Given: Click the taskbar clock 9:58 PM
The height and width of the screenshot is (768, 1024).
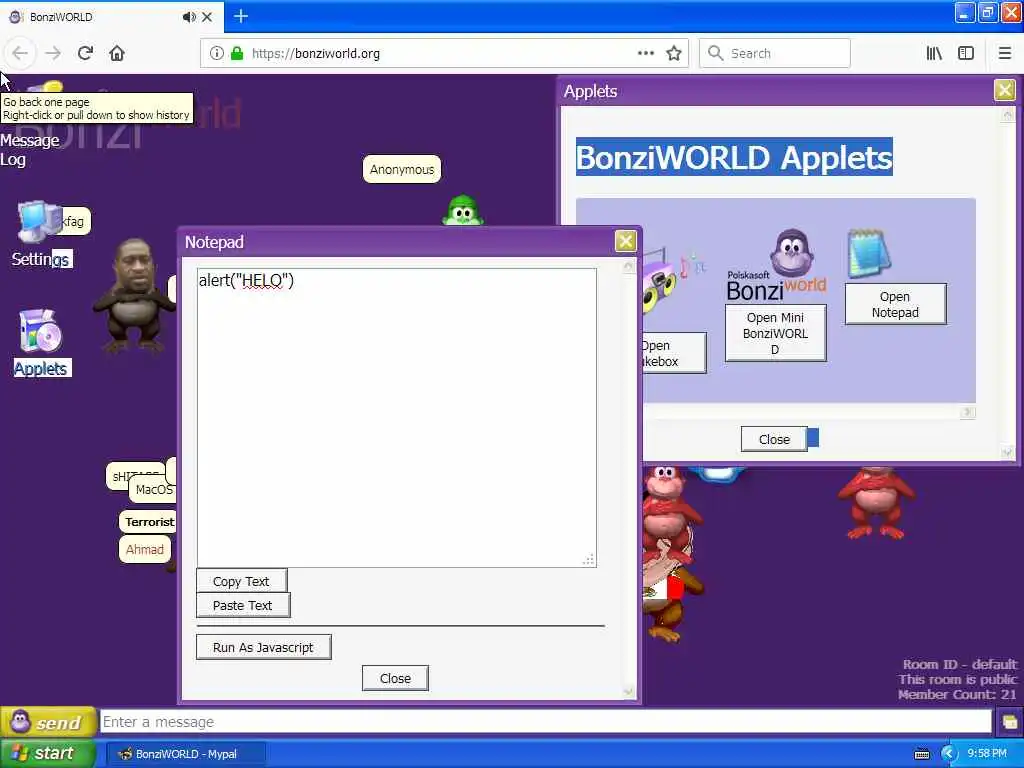Looking at the screenshot, I should coord(987,754).
